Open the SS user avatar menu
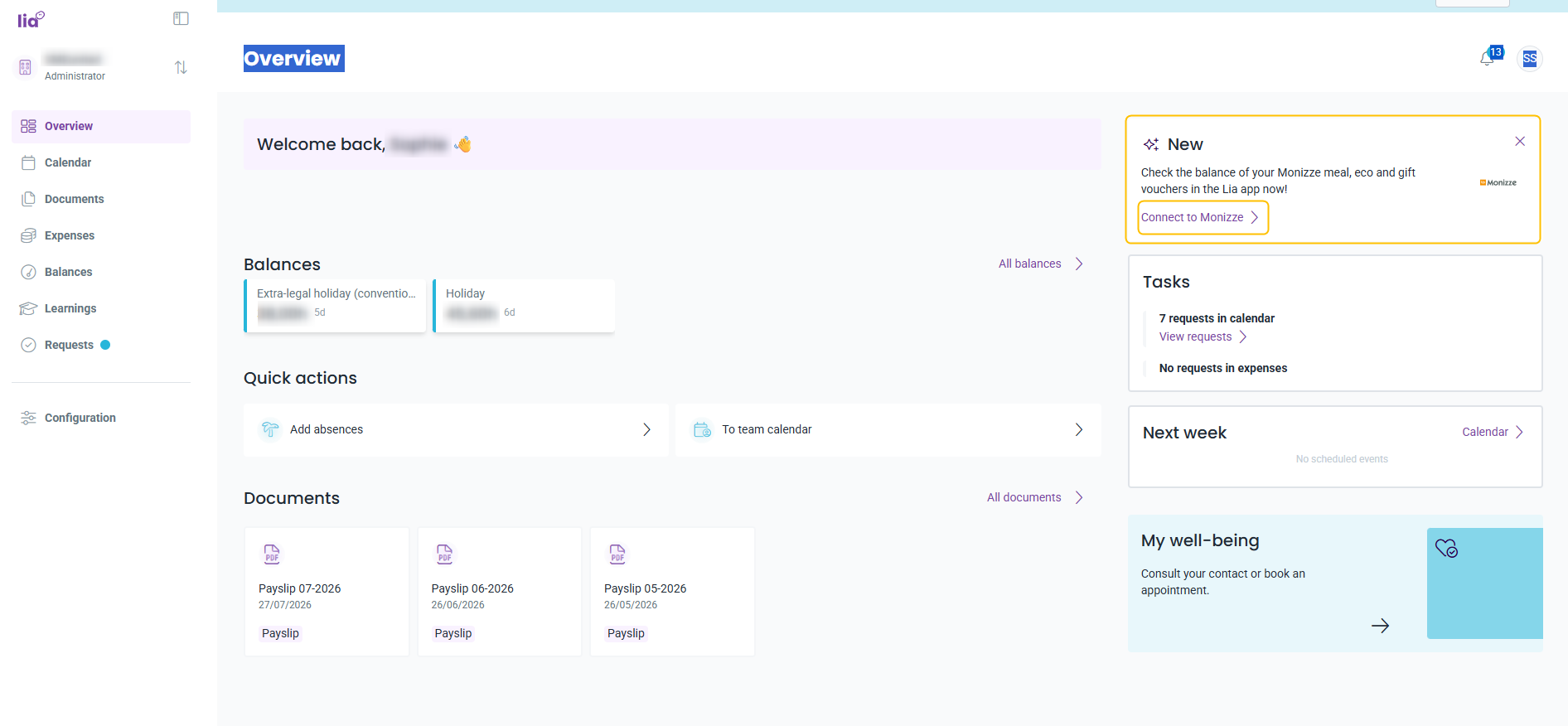Screen dimensions: 1568x726 (x=1530, y=59)
